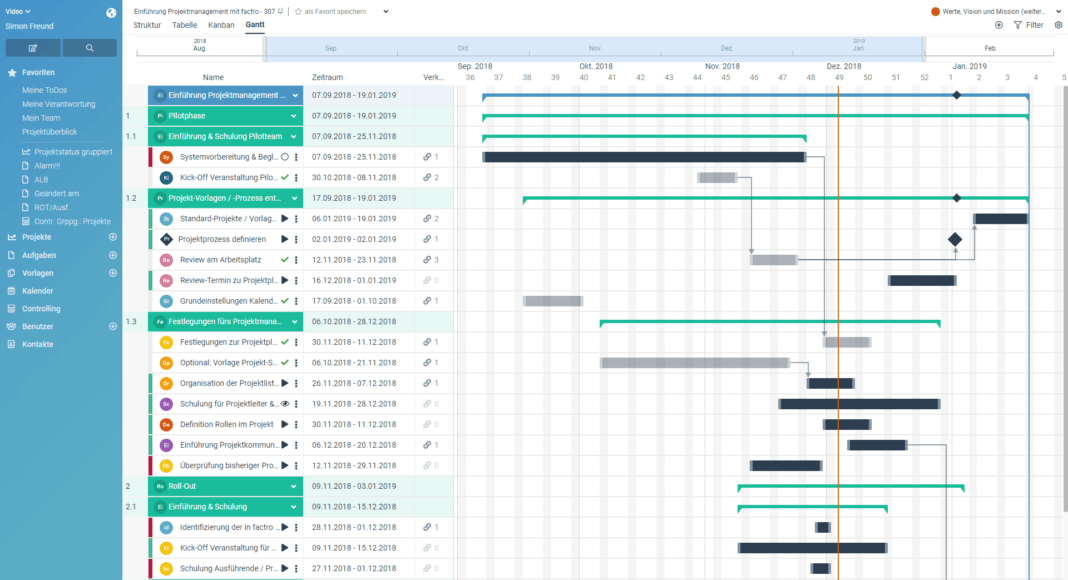Toggle done checkmark of Grundeinstellungen Kalend

[285, 301]
